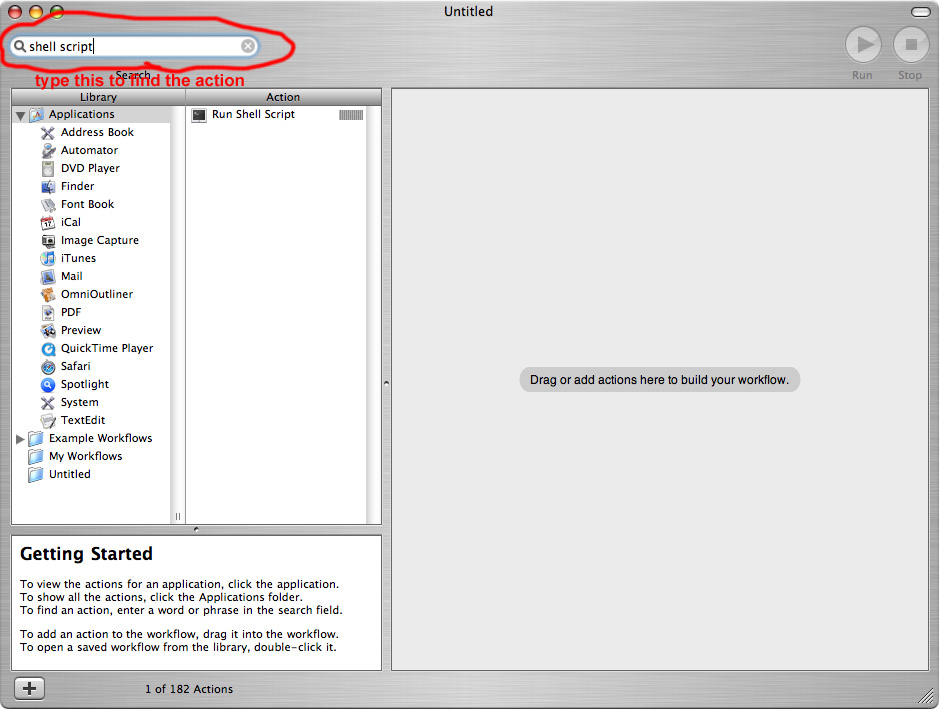Select the iCal calendar icon
This screenshot has height=709, width=939.
point(48,222)
